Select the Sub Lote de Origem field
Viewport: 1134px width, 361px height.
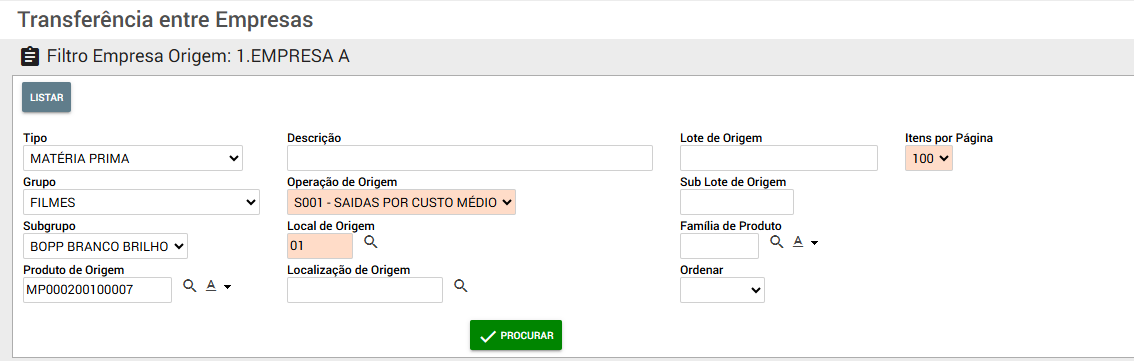737,202
